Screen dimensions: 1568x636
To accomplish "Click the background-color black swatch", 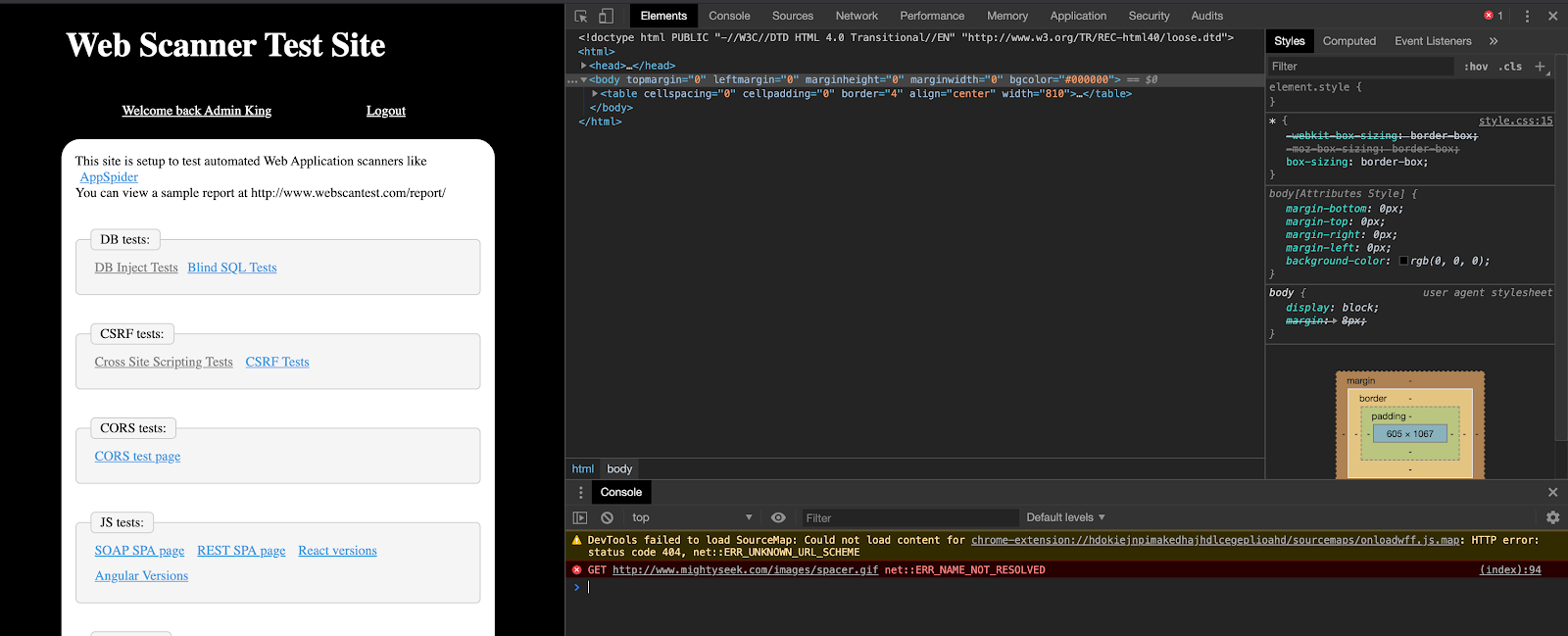I will tap(1403, 261).
